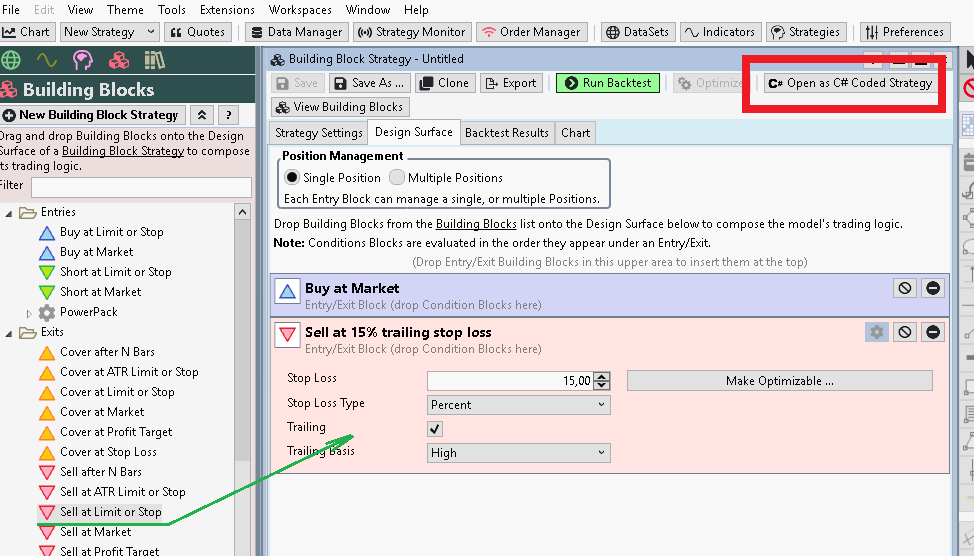Click the yellow sine wave indicator icon

pos(47,60)
